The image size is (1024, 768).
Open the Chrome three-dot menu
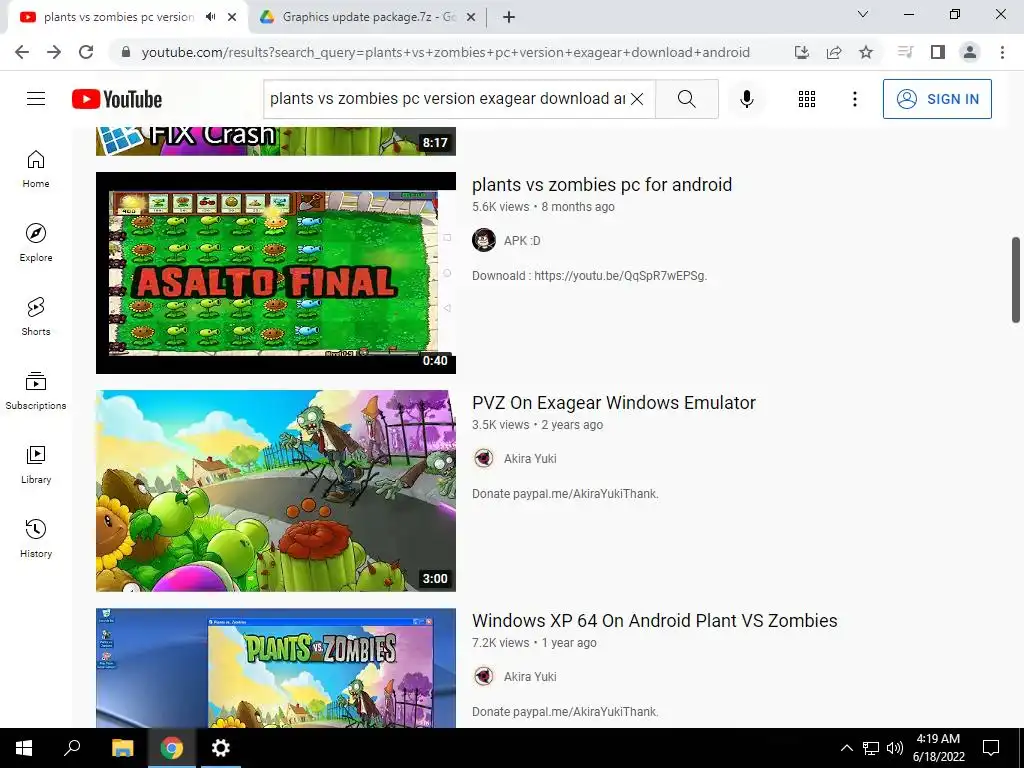(1002, 52)
